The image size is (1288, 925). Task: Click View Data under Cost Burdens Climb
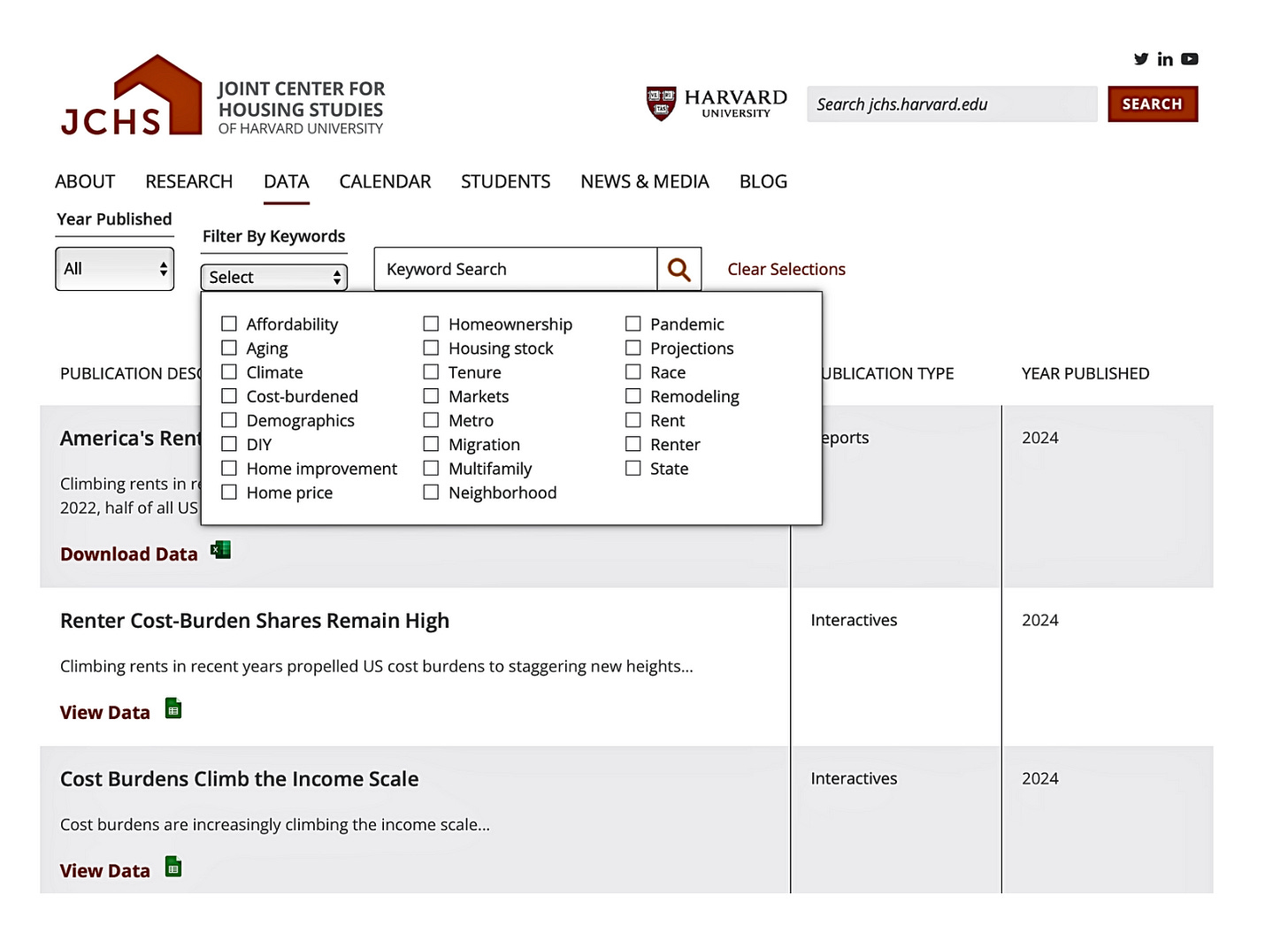coord(105,871)
